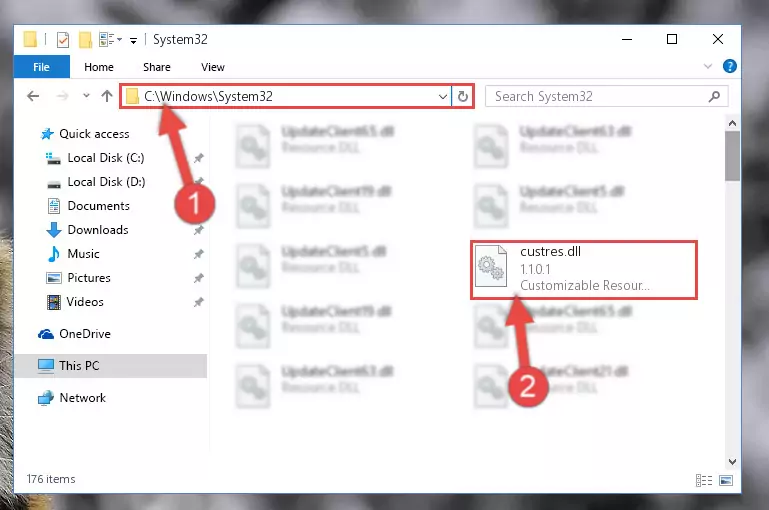Select OneDrive in navigation pane

click(x=84, y=334)
